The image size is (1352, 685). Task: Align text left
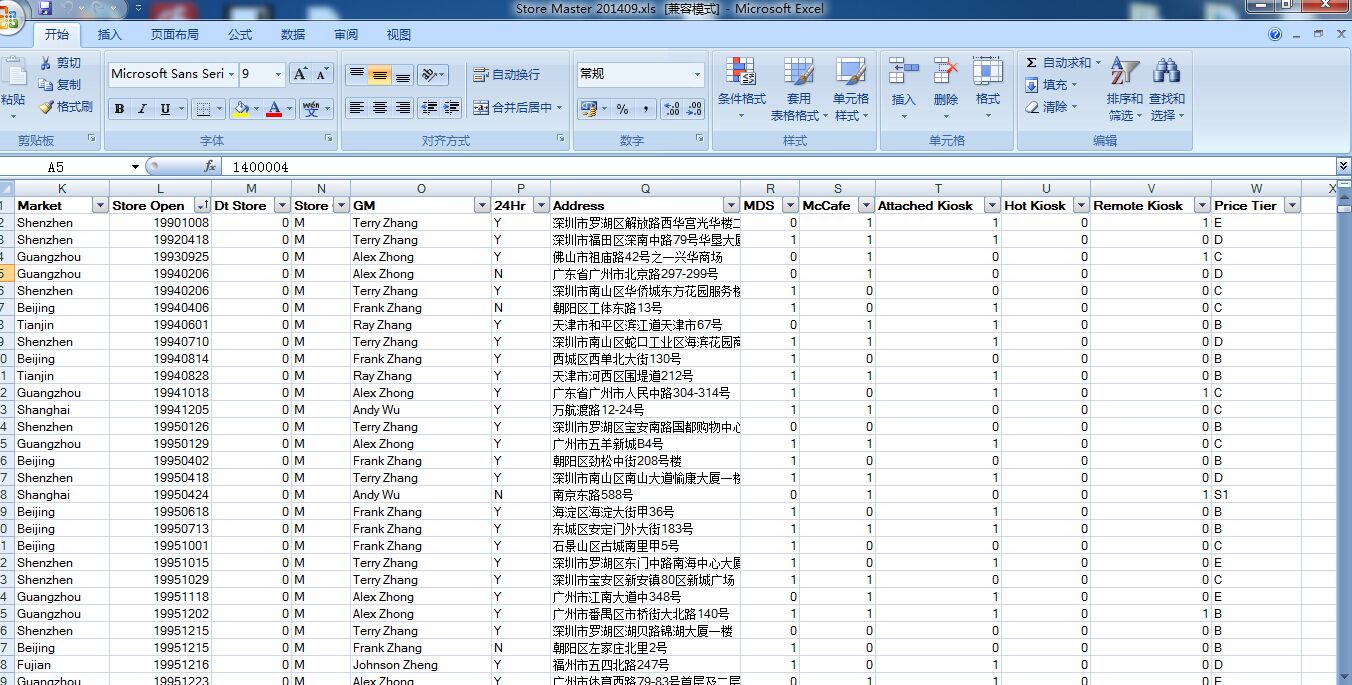[356, 108]
